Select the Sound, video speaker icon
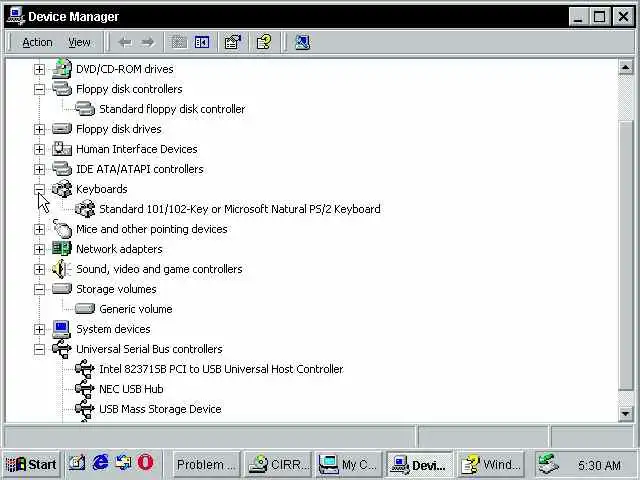The height and width of the screenshot is (480, 640). 61,269
